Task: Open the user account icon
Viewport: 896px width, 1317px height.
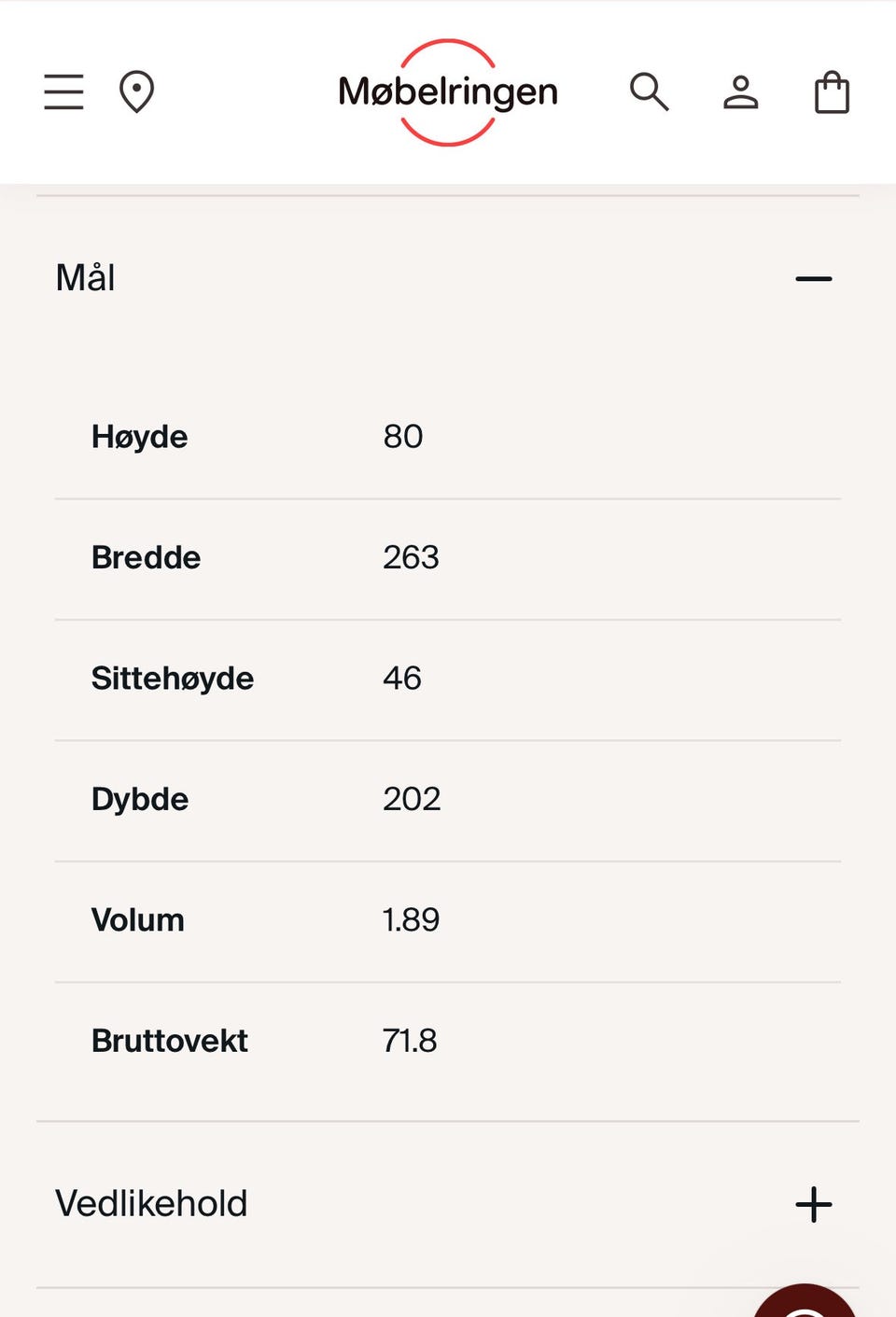Action: tap(741, 92)
